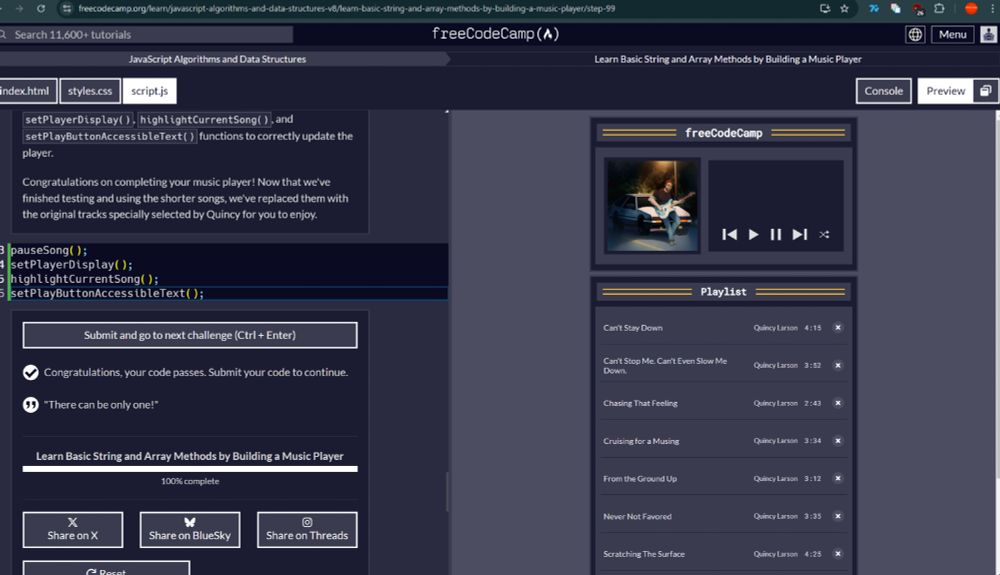This screenshot has width=1000, height=575.
Task: Delete Chasing That Feeling from playlist
Action: coord(838,403)
